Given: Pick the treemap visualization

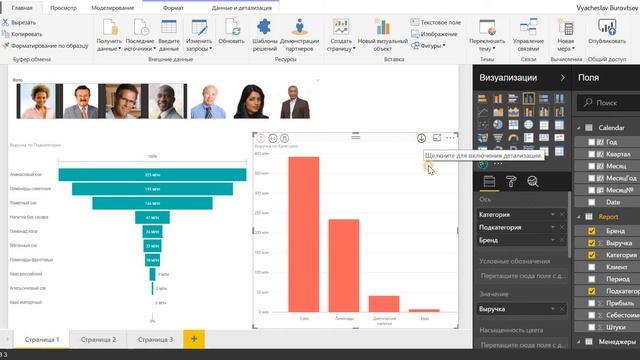Looking at the screenshot, I should (513, 124).
